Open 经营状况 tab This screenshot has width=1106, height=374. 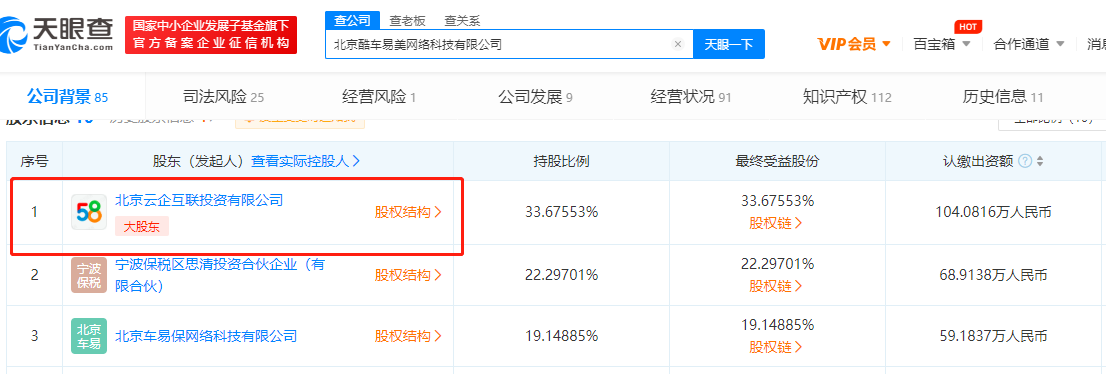tap(691, 97)
